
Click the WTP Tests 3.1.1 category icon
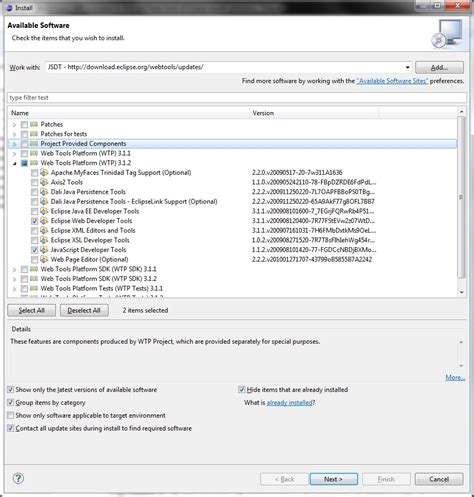pos(34,288)
